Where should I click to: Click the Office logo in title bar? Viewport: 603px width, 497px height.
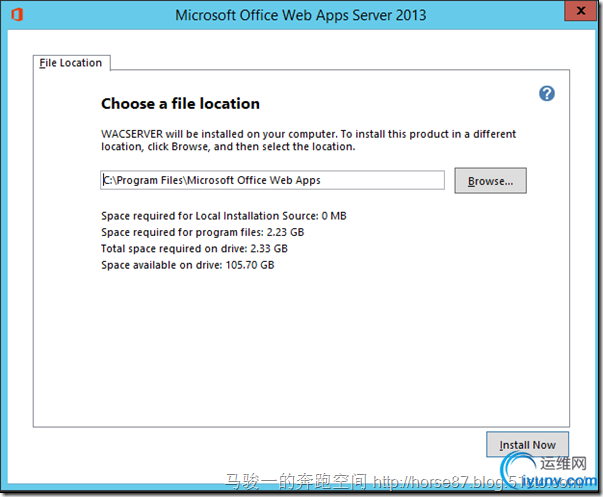pyautogui.click(x=17, y=15)
